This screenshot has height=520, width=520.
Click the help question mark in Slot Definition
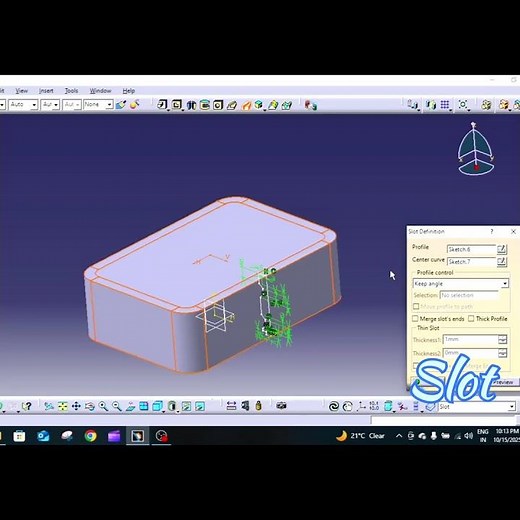(492, 231)
